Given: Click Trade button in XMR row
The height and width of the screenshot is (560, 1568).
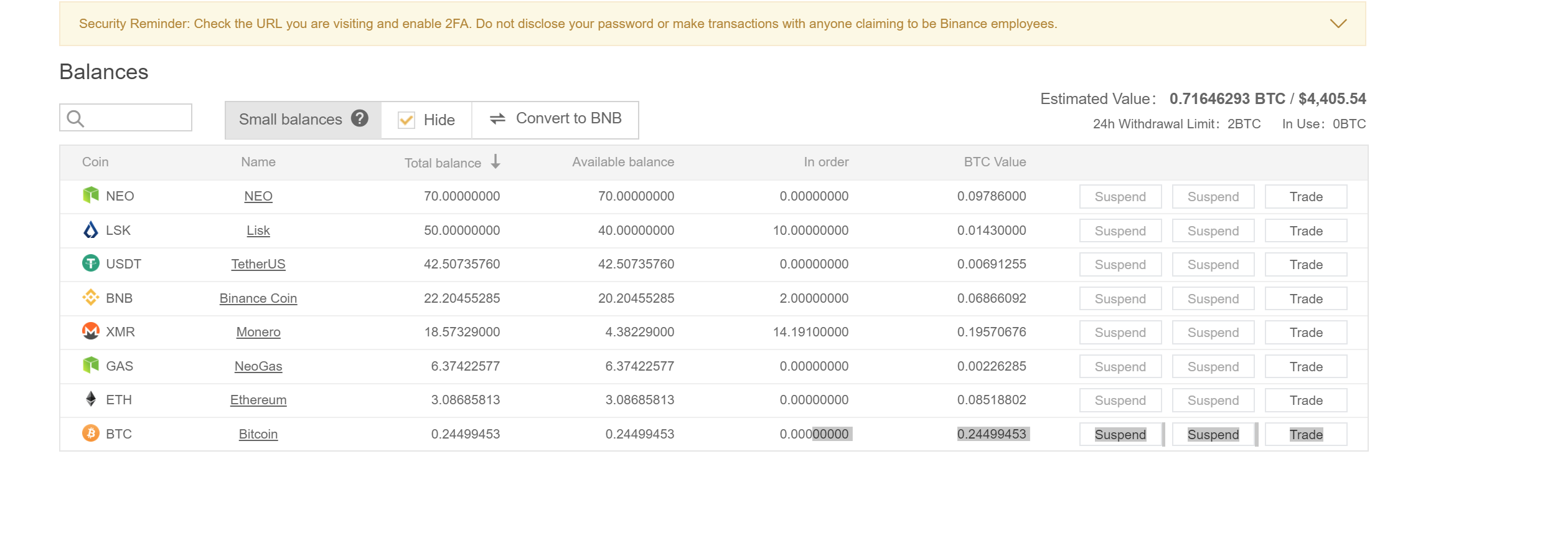Looking at the screenshot, I should tap(1306, 333).
